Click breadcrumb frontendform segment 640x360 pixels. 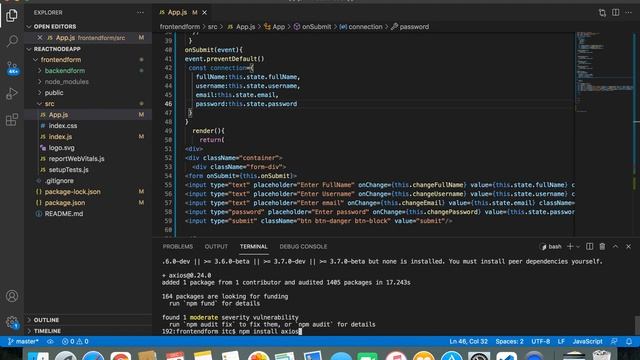pyautogui.click(x=180, y=27)
